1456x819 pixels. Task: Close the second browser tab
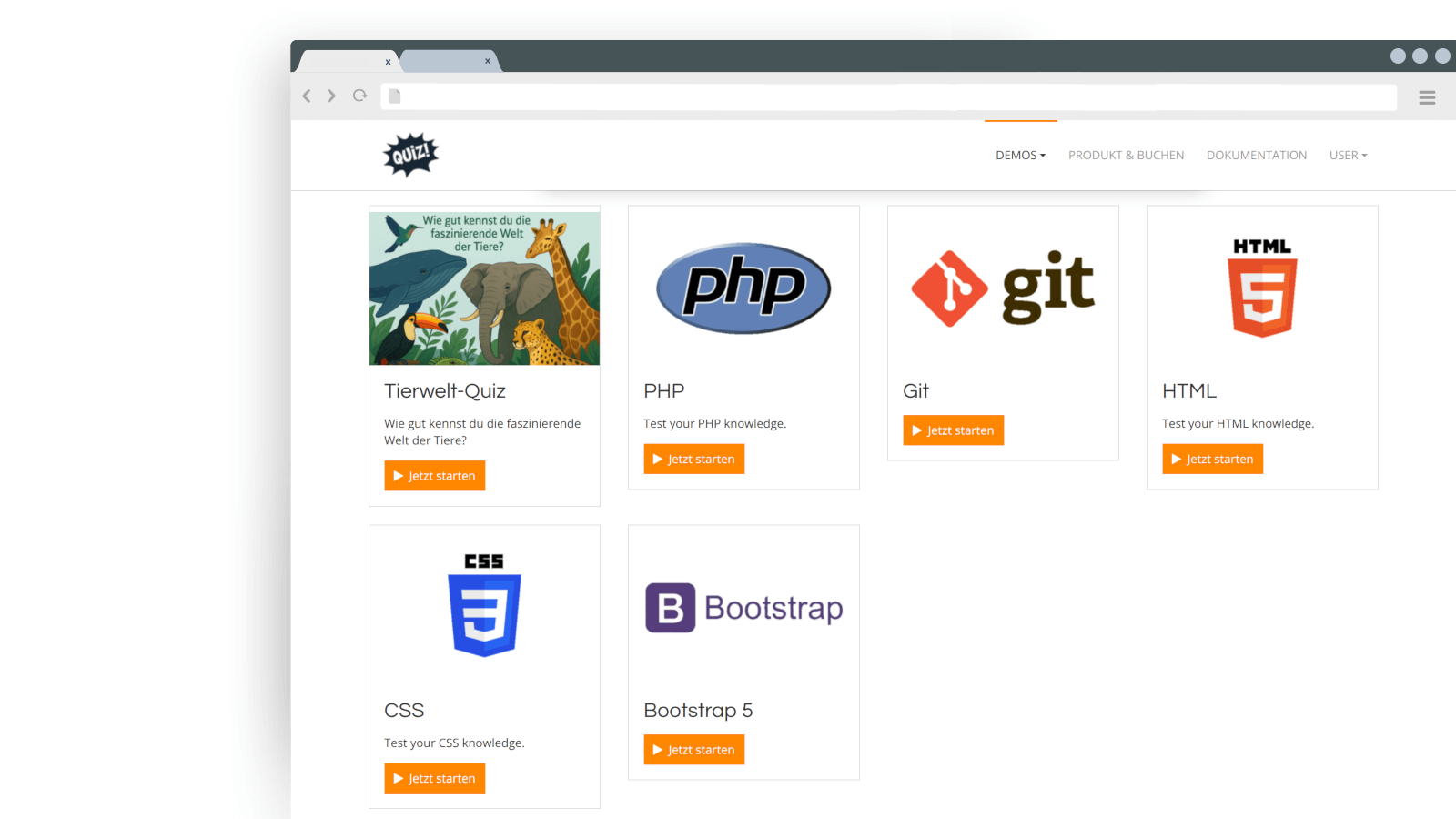tap(488, 61)
